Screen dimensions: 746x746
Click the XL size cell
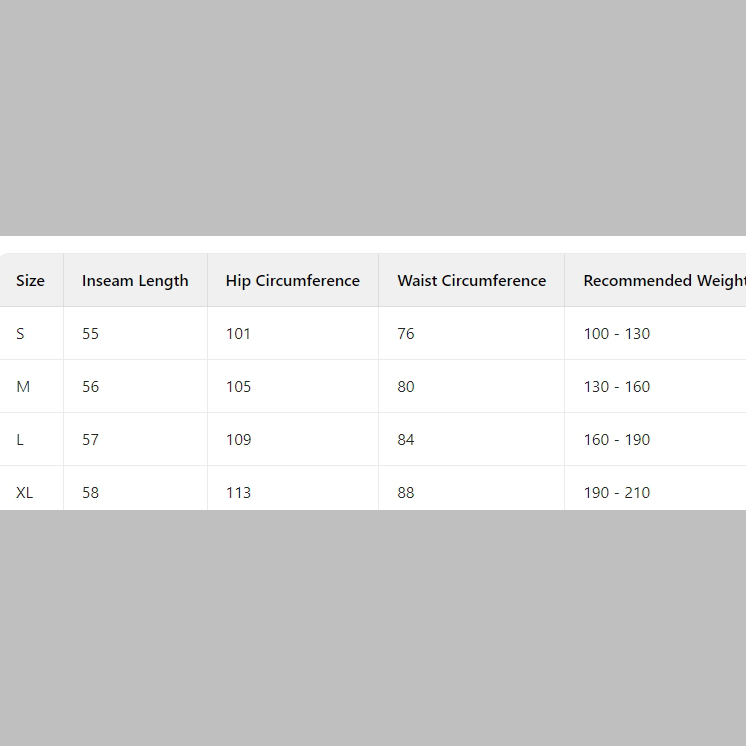[x=25, y=492]
